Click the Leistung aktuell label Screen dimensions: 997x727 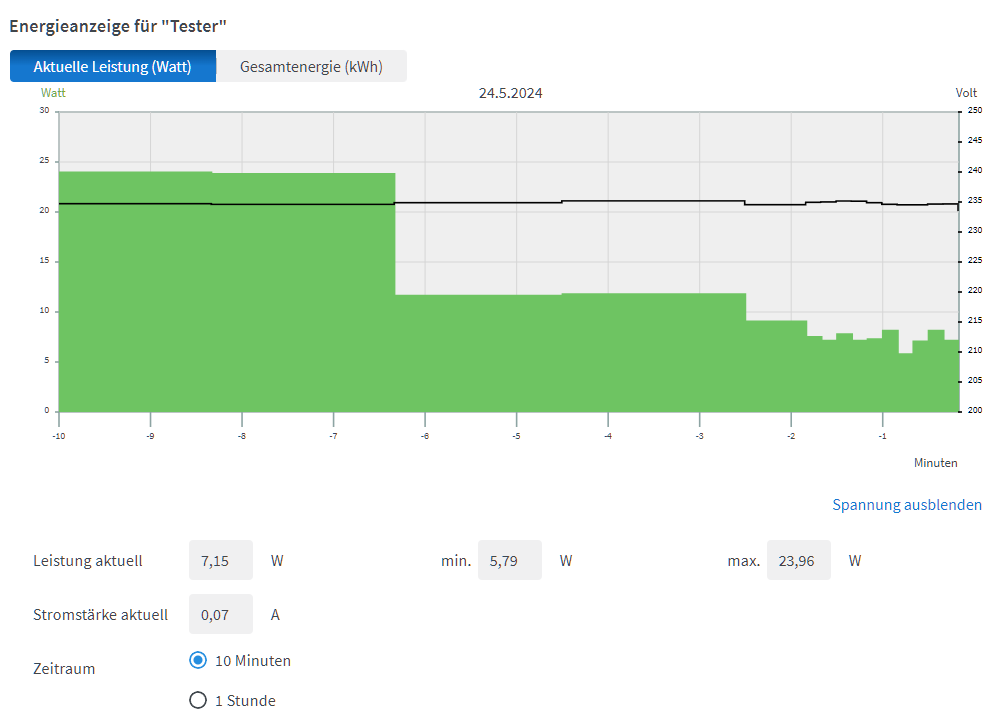88,560
